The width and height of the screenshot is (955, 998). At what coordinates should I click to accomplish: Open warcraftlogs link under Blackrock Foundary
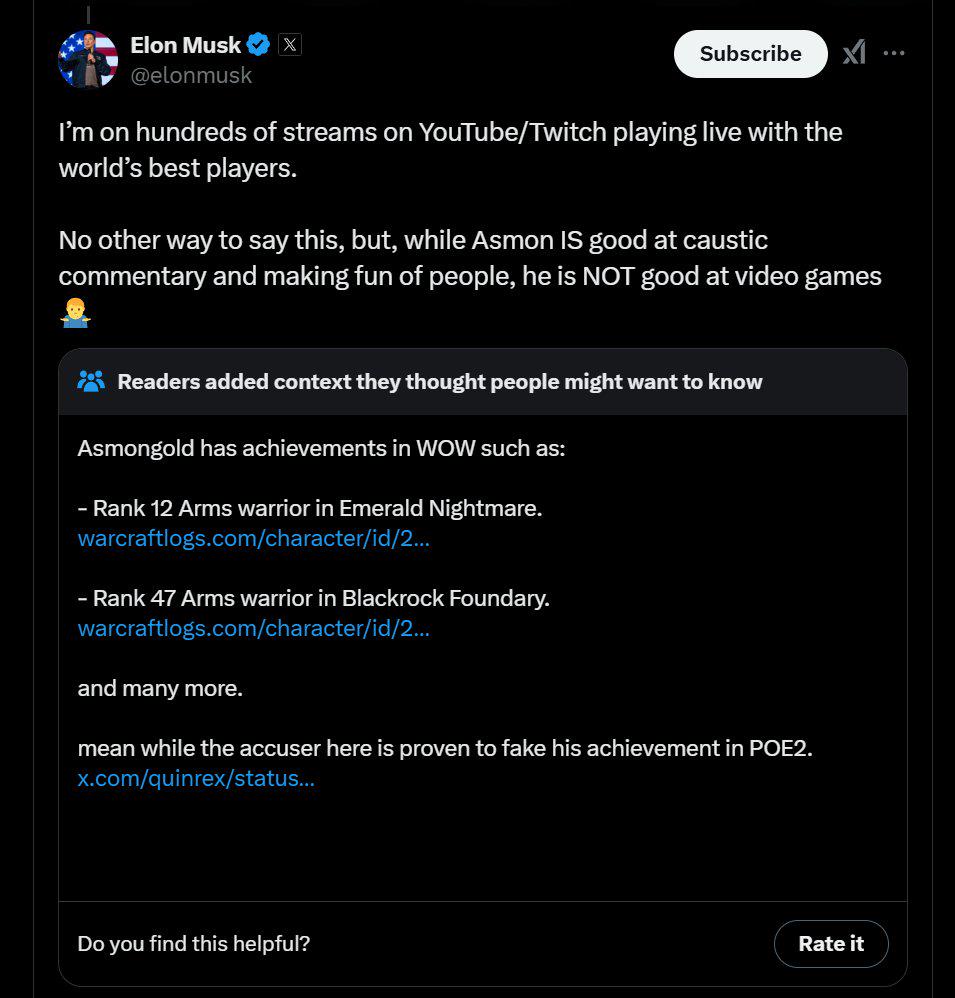click(x=253, y=628)
